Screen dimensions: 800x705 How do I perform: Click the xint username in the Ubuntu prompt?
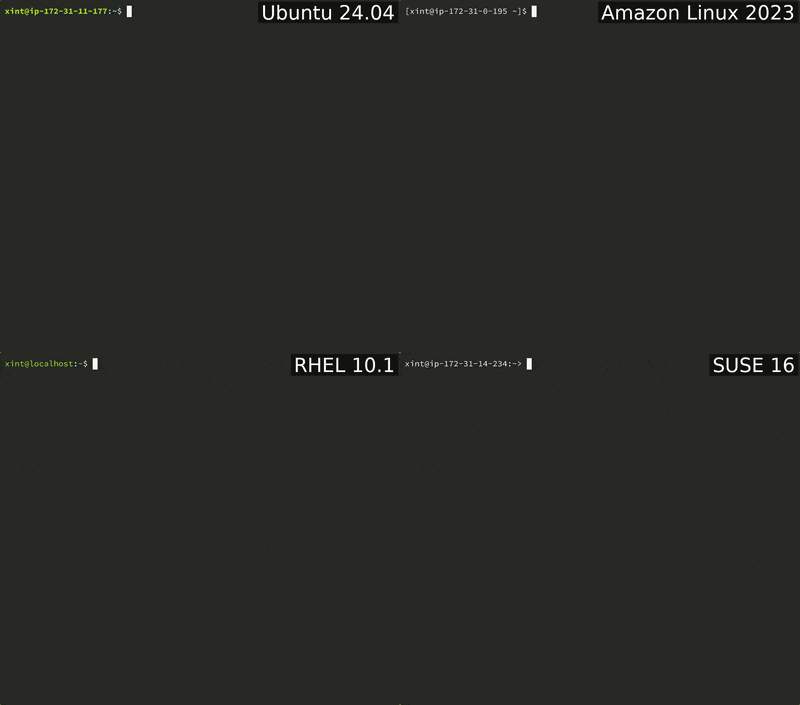coord(14,11)
